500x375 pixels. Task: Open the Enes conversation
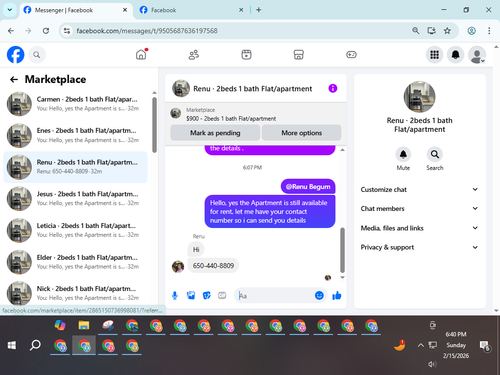click(x=75, y=135)
